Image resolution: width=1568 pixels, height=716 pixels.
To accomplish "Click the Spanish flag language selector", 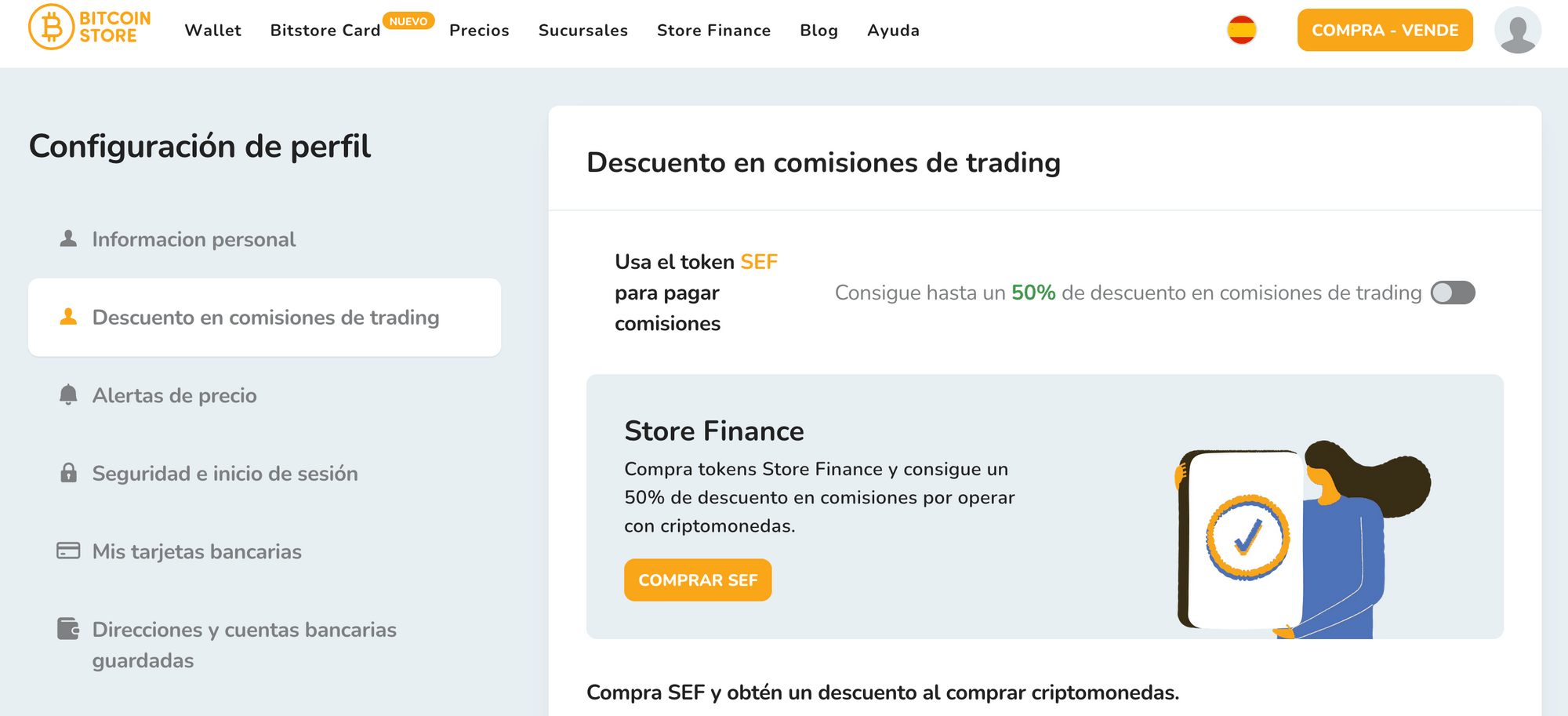I will [1241, 31].
